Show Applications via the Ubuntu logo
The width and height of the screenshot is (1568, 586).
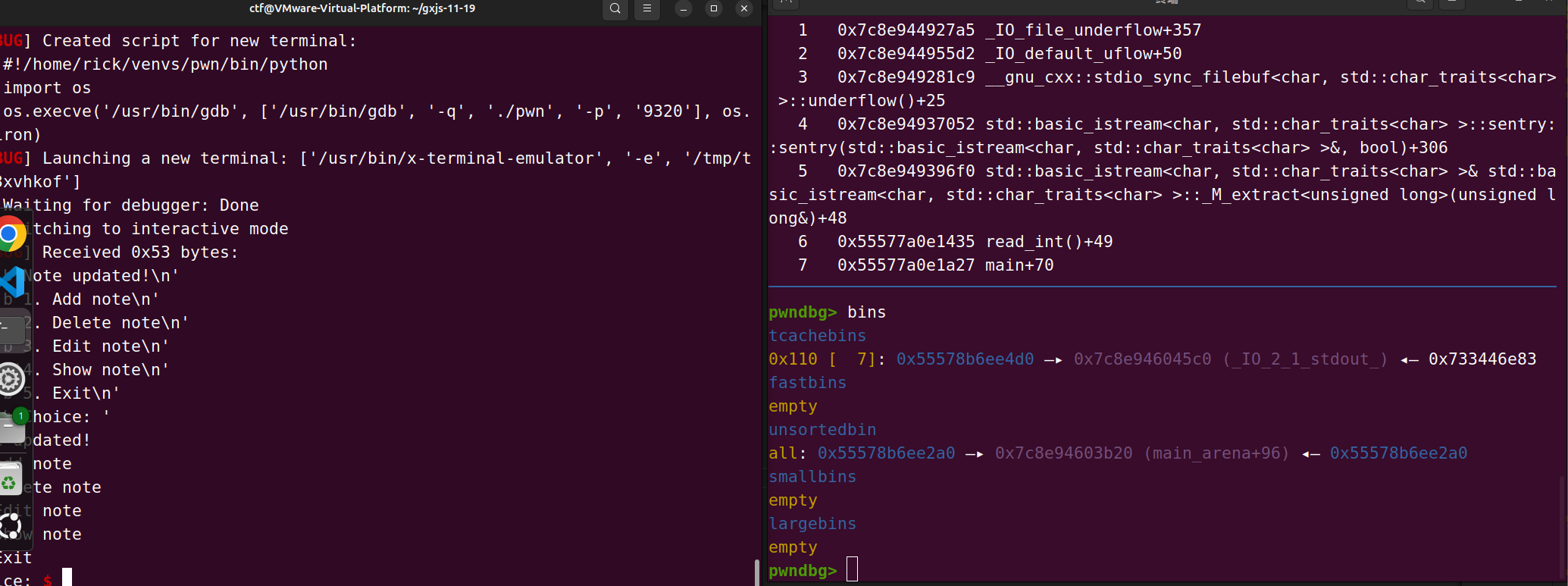tap(11, 525)
